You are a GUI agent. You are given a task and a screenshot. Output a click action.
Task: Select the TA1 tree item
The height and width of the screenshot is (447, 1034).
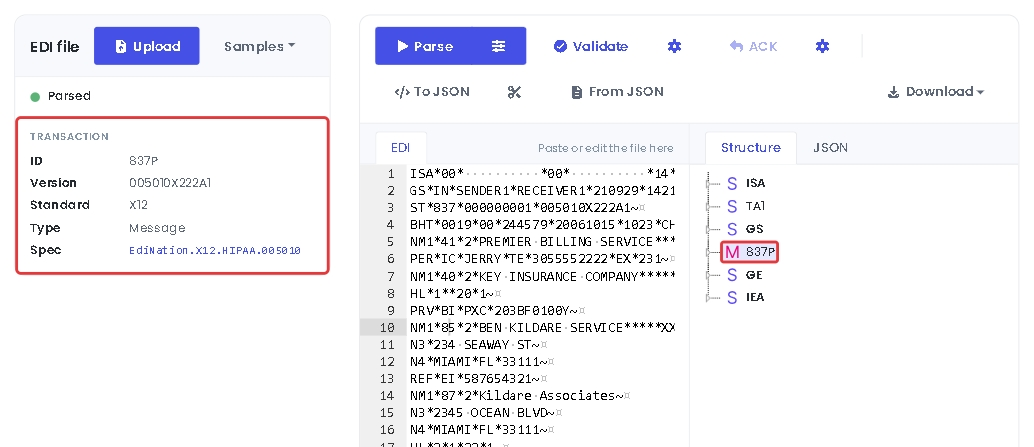(755, 206)
